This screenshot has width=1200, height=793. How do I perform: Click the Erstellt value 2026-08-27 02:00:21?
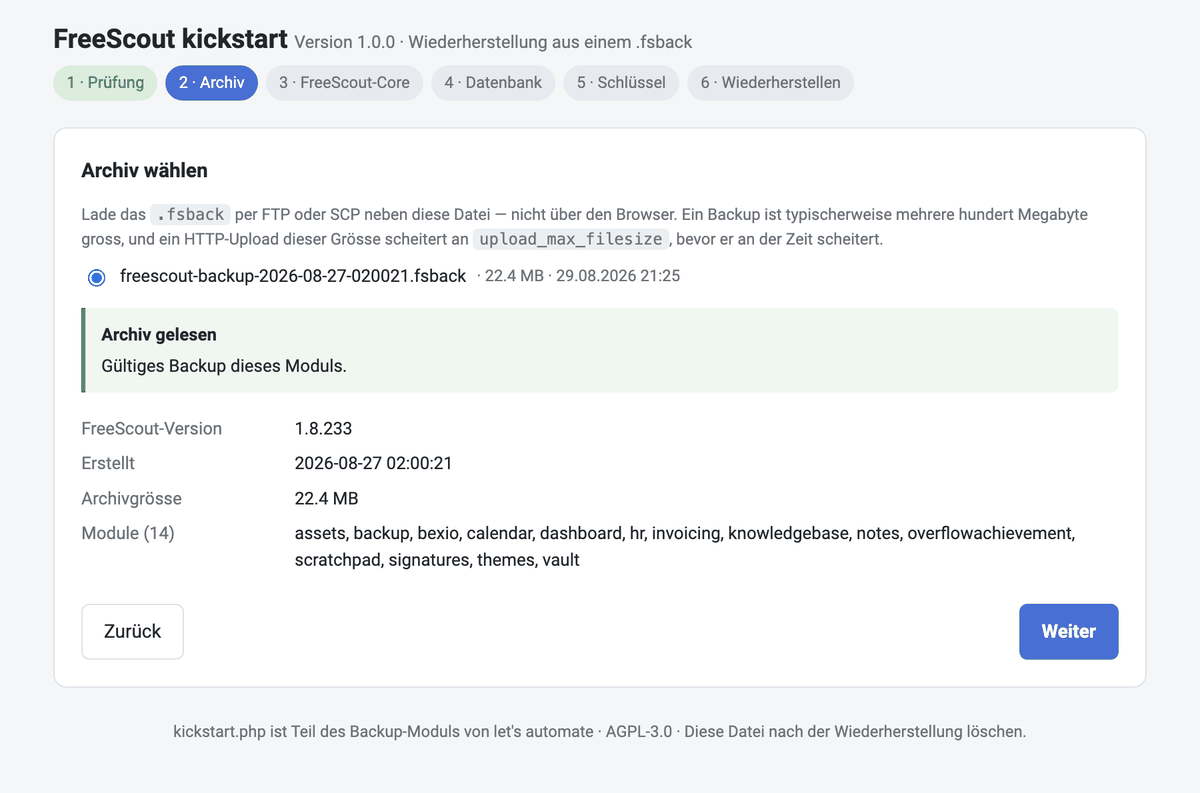(373, 464)
